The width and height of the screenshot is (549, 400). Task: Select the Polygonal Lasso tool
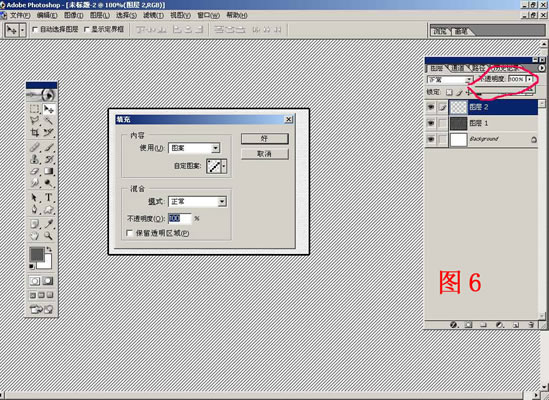click(34, 121)
